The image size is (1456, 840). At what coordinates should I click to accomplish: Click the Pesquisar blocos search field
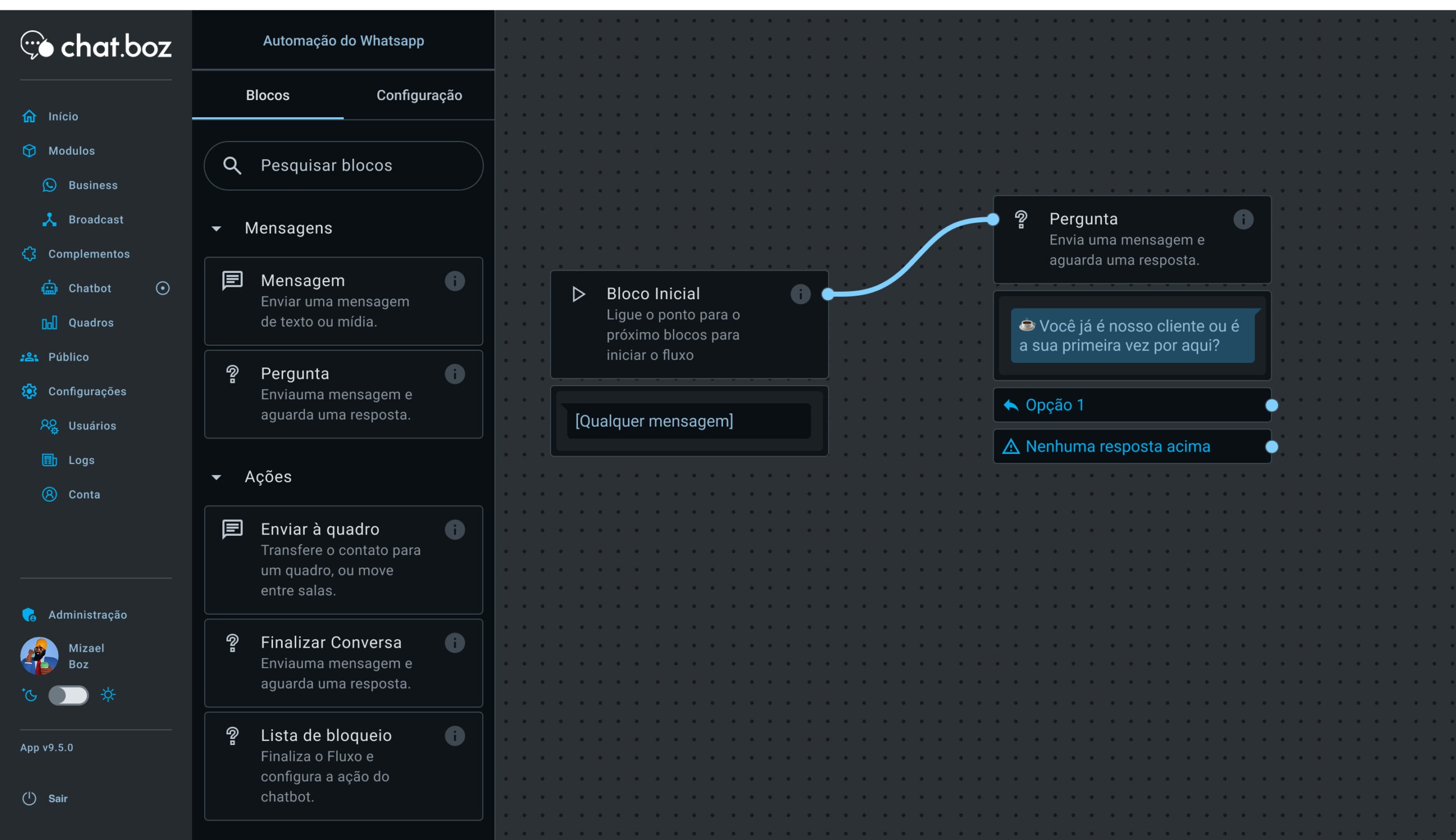click(x=344, y=165)
